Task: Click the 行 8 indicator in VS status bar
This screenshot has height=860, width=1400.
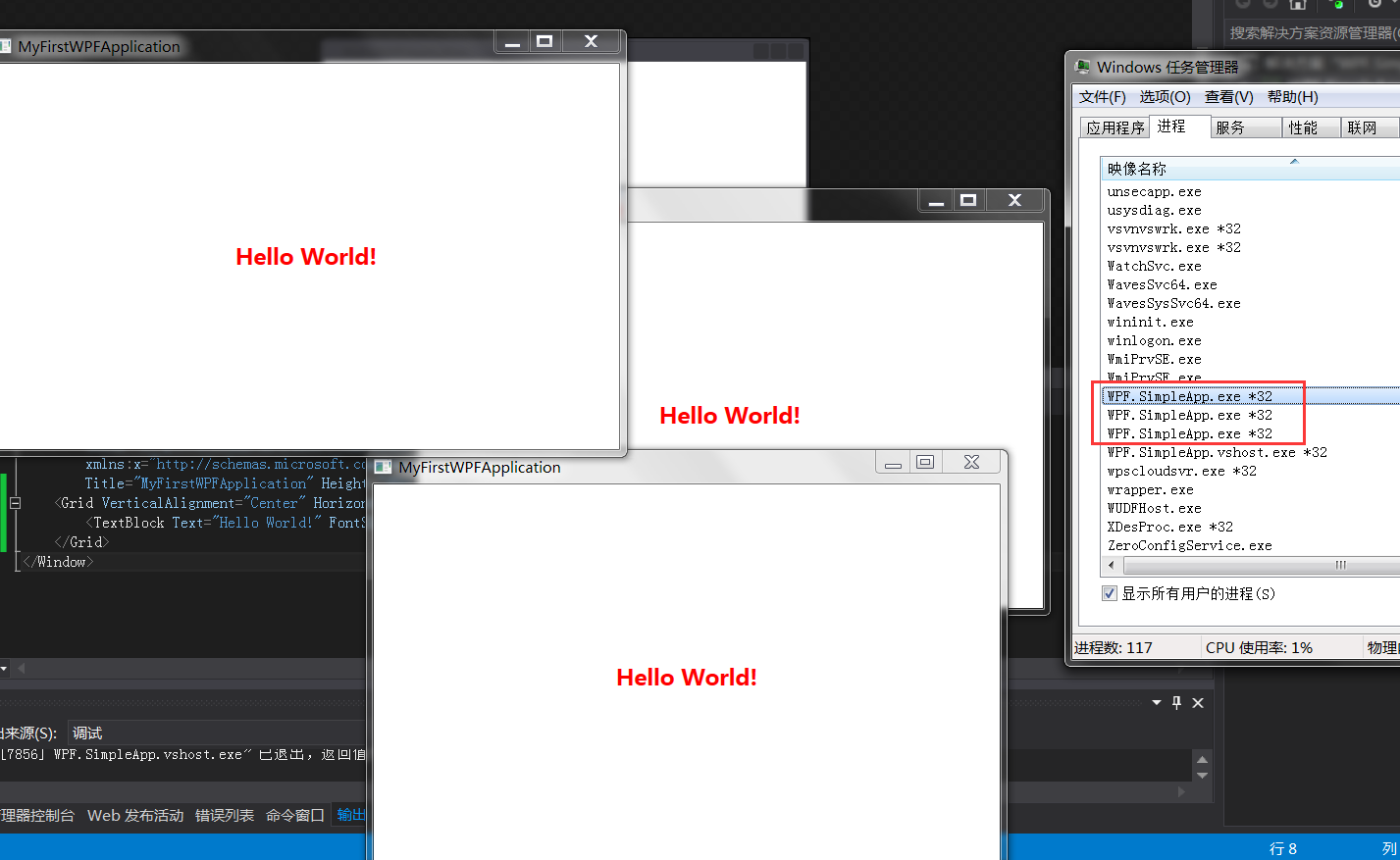Action: [1283, 848]
